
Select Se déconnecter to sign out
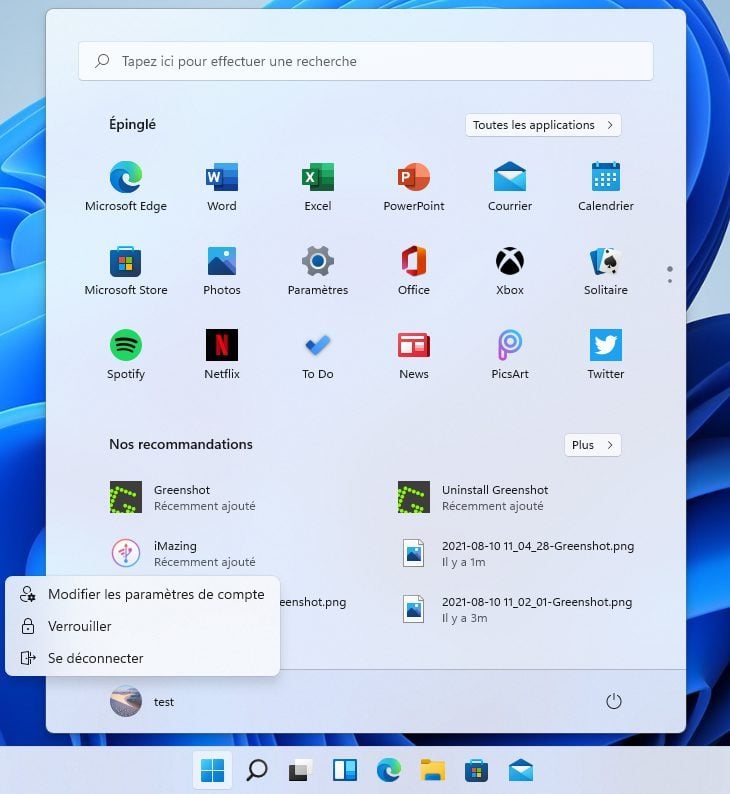point(142,658)
